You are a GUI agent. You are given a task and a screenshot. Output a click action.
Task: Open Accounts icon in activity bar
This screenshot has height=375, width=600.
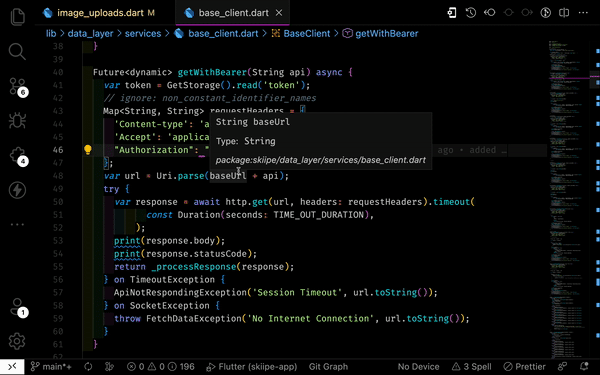(18, 307)
